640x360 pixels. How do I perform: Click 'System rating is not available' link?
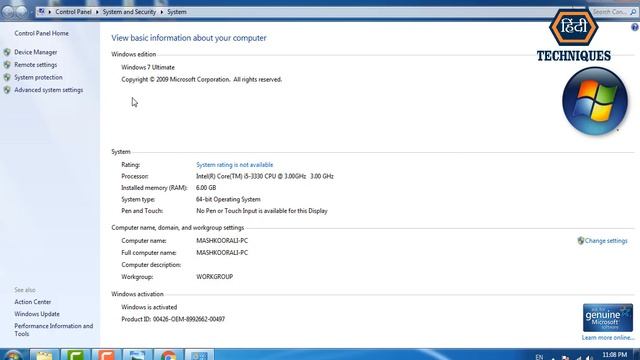(x=234, y=165)
